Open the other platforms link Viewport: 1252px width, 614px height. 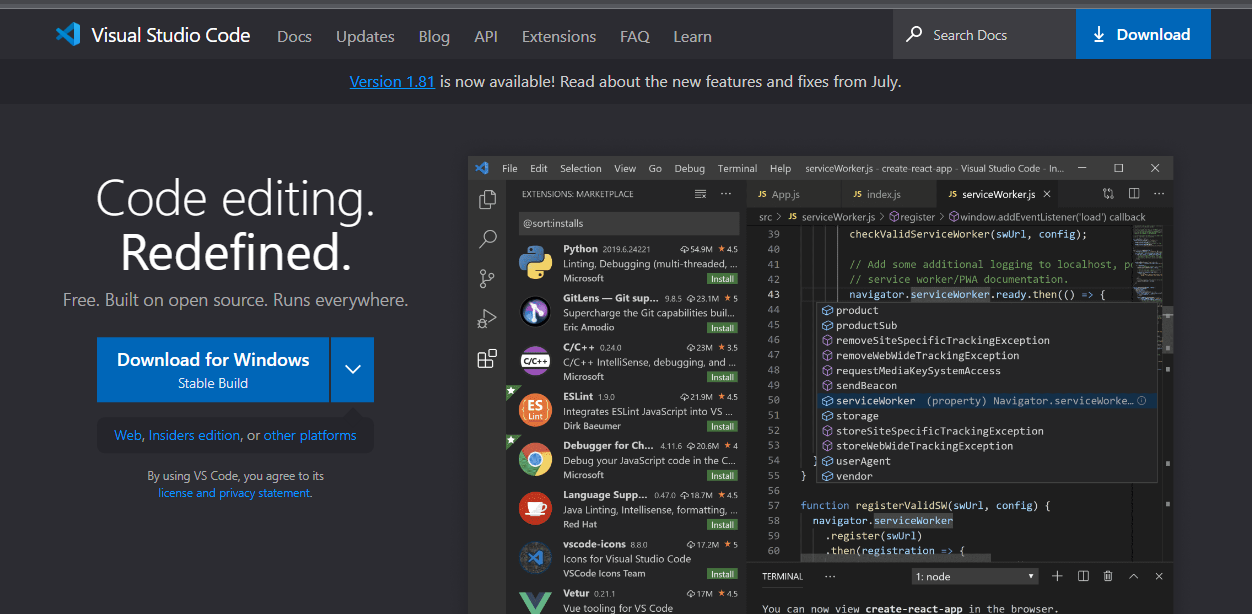click(x=310, y=435)
